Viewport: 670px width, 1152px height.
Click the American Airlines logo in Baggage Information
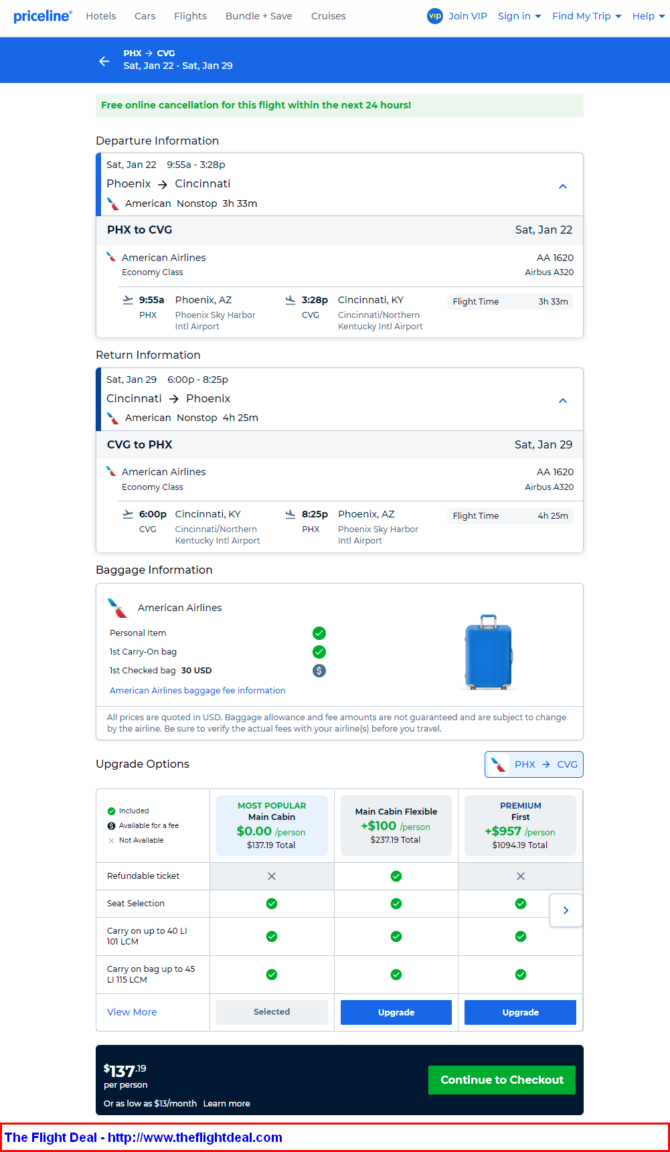[118, 608]
